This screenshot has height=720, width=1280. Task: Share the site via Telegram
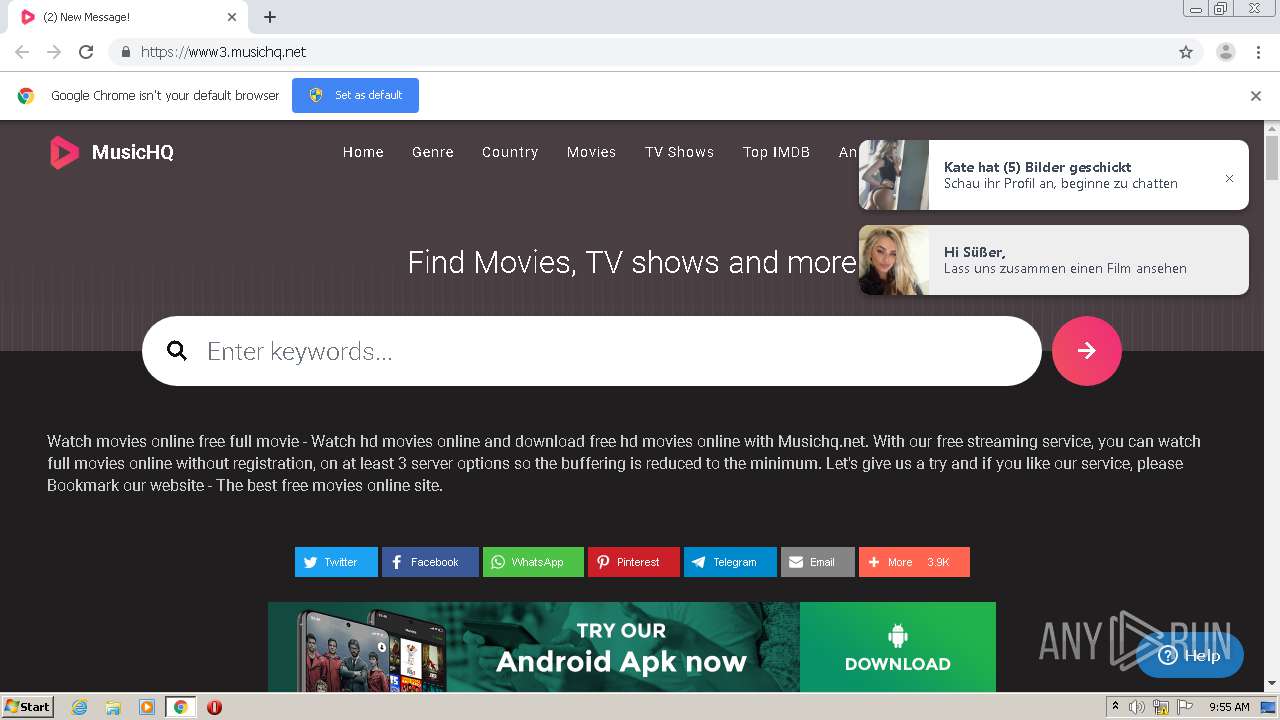click(730, 562)
